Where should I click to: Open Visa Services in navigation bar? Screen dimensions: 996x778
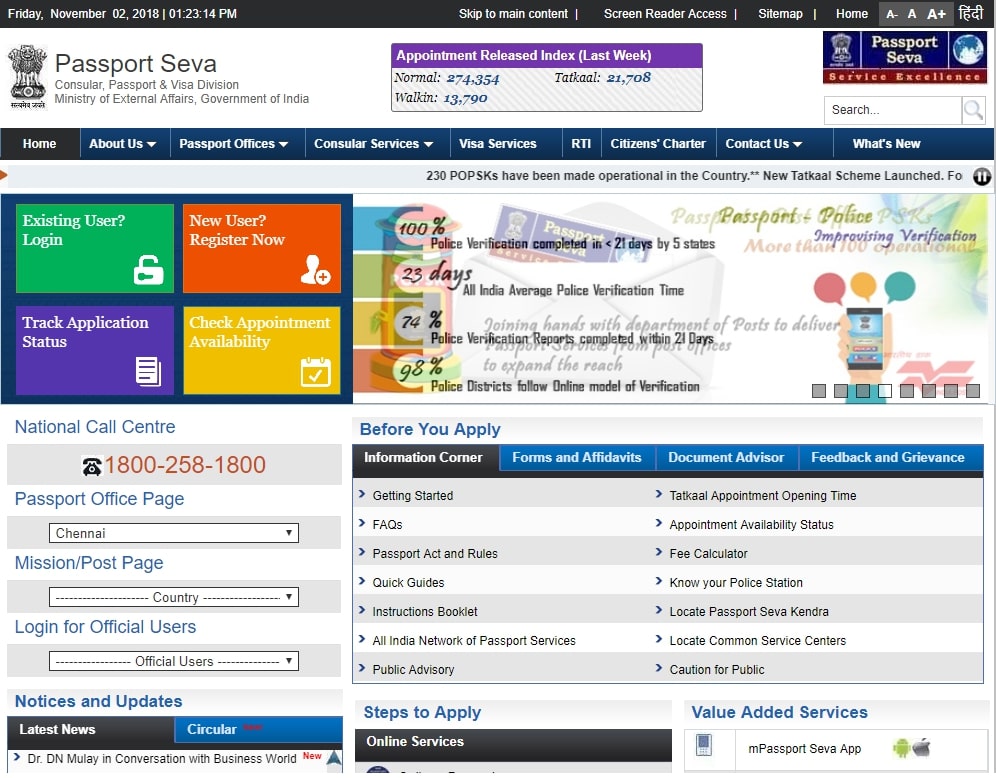click(498, 144)
